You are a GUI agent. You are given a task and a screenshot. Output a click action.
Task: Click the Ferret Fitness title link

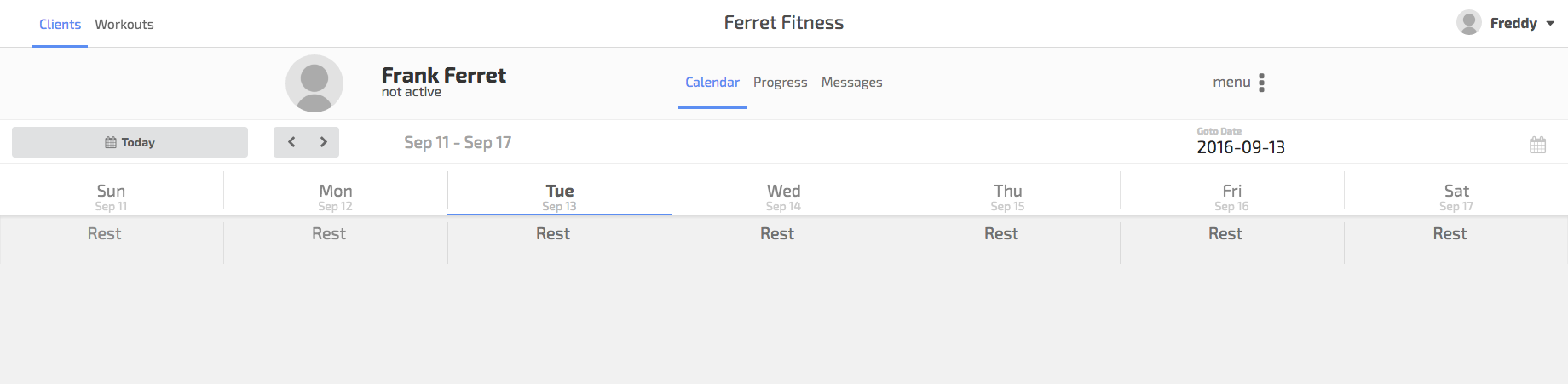784,23
